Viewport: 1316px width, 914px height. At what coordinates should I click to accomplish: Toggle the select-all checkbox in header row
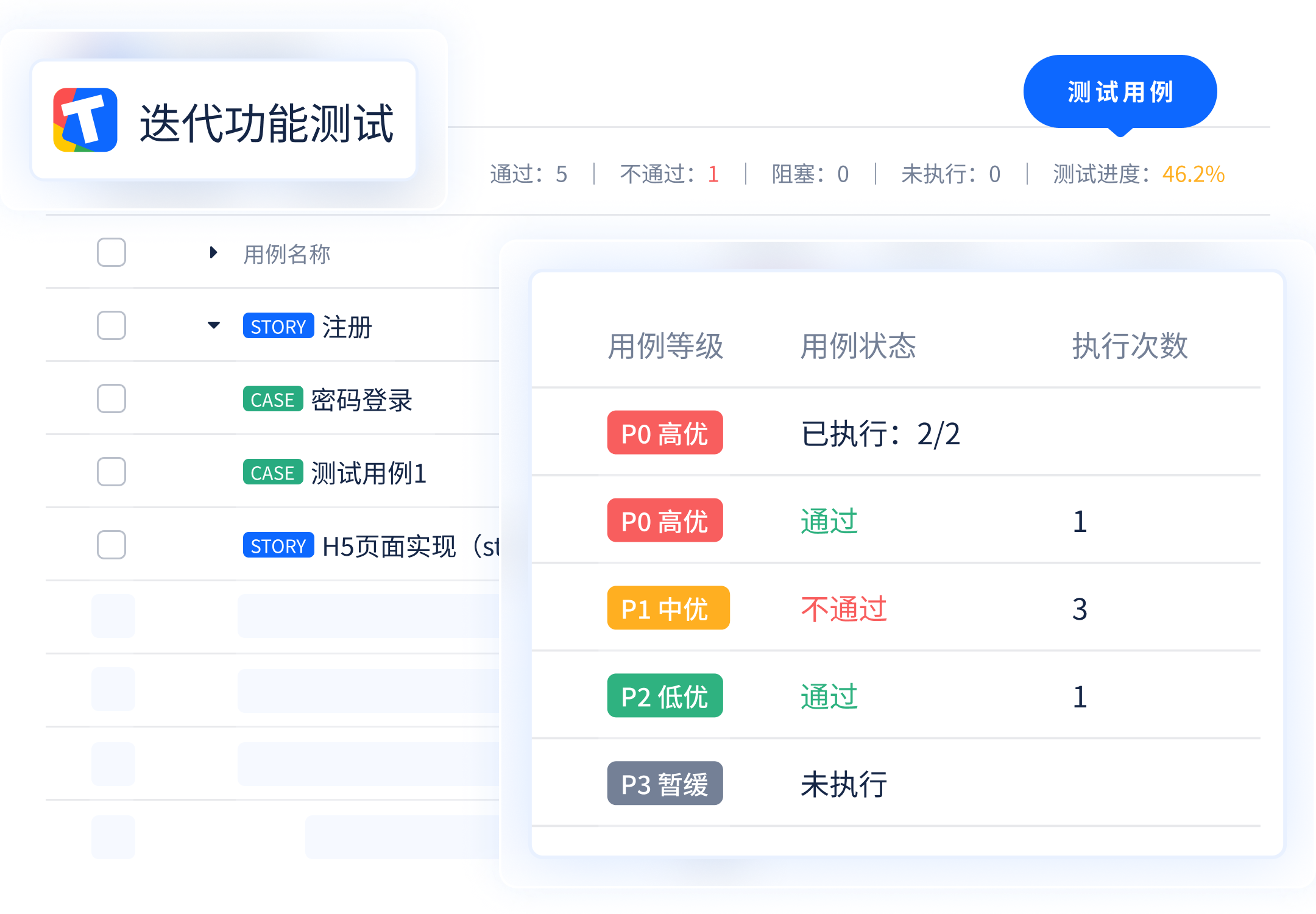[111, 252]
